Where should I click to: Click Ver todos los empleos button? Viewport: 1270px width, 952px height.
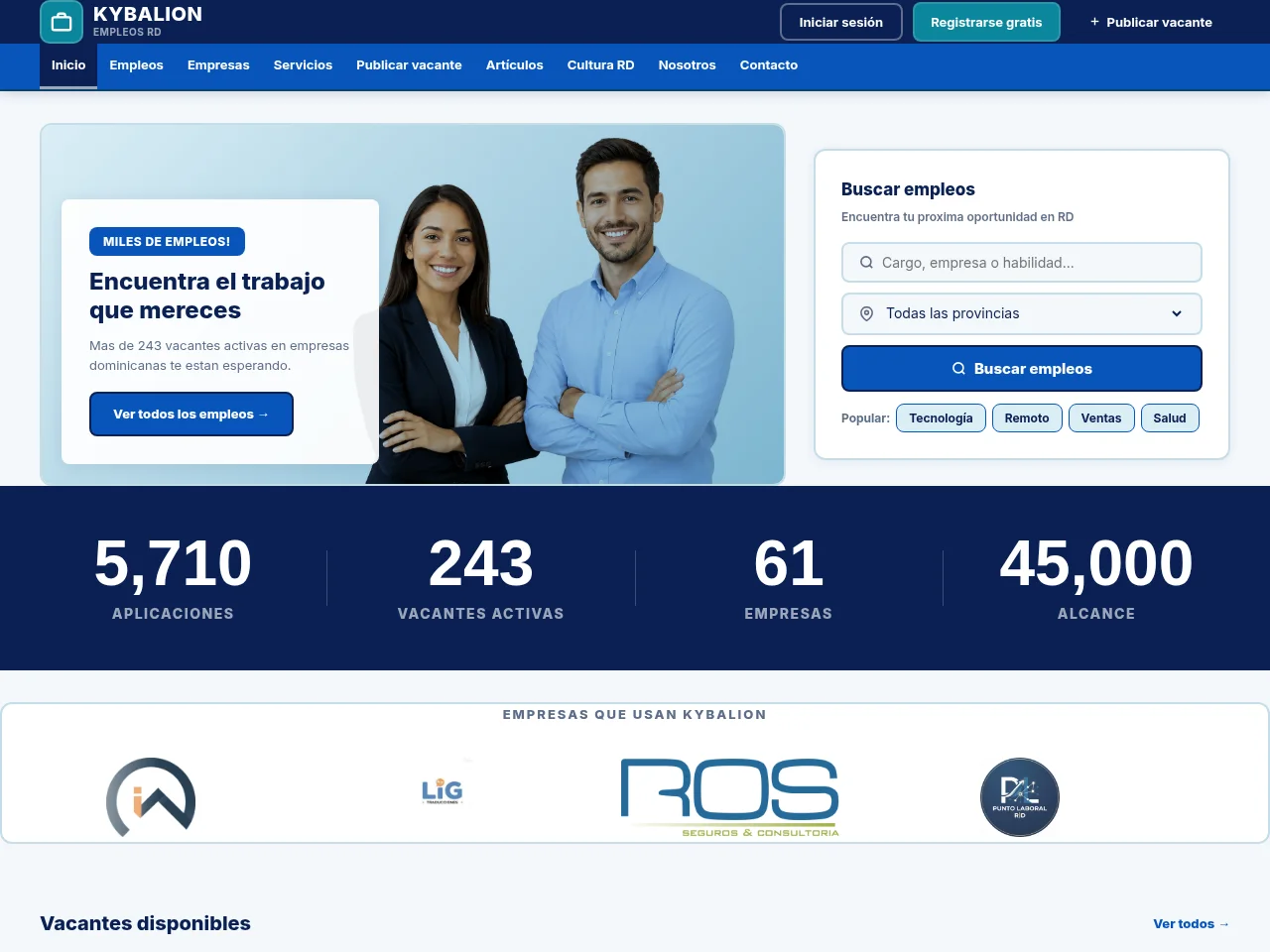(191, 414)
